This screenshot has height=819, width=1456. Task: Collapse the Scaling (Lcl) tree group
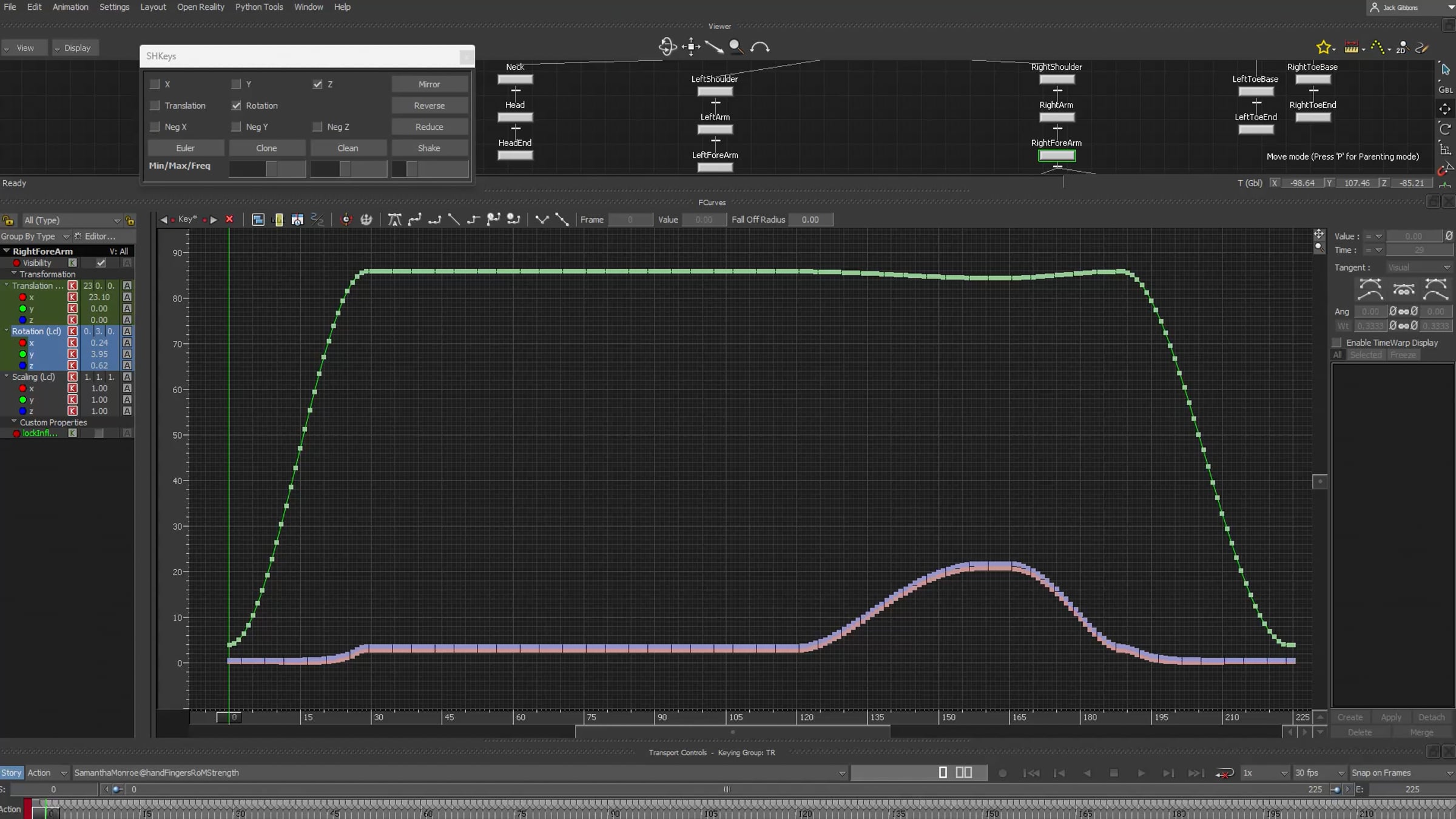pyautogui.click(x=7, y=377)
